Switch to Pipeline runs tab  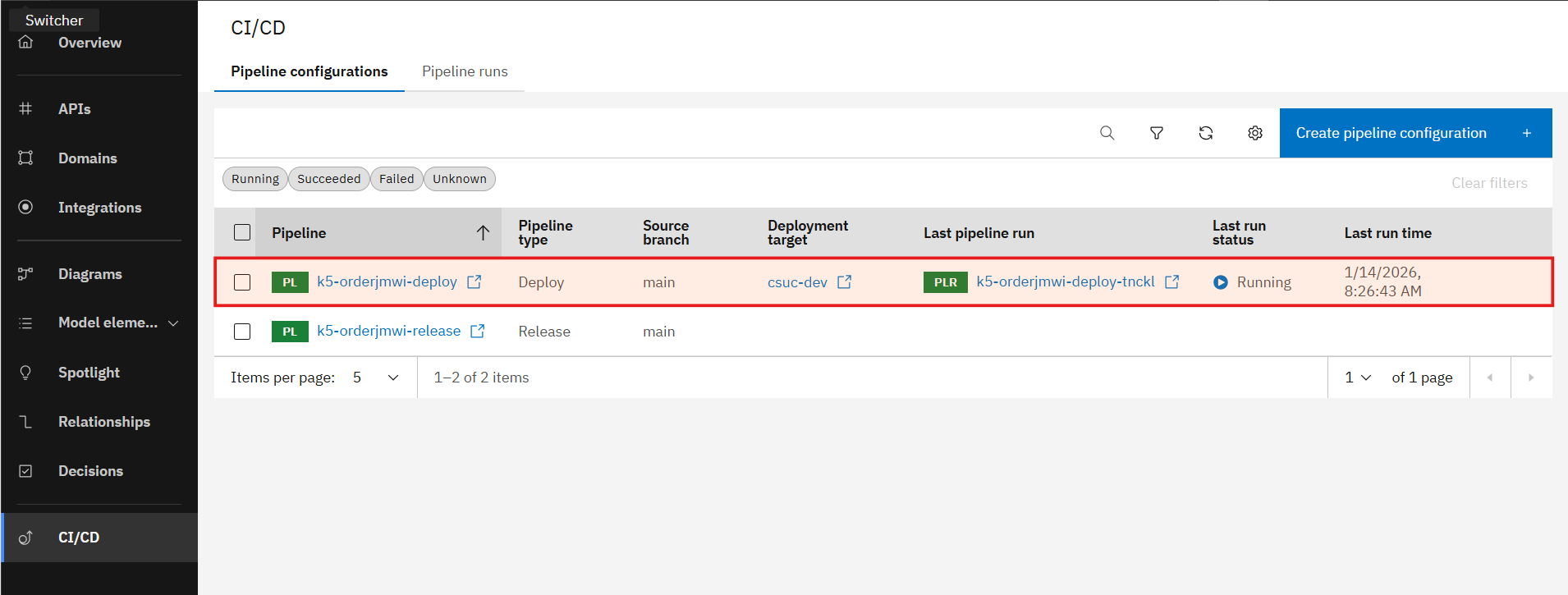coord(465,71)
